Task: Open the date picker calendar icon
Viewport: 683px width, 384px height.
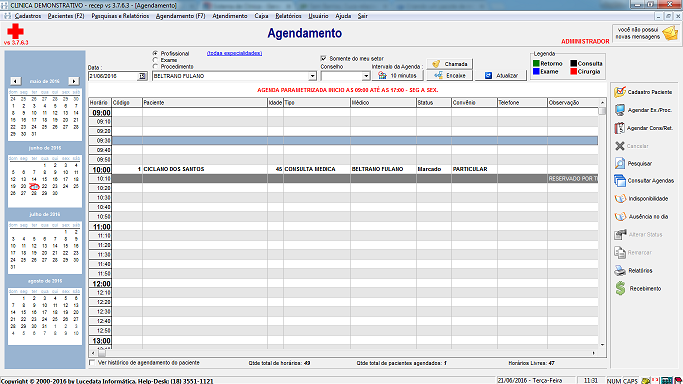Action: (142, 76)
